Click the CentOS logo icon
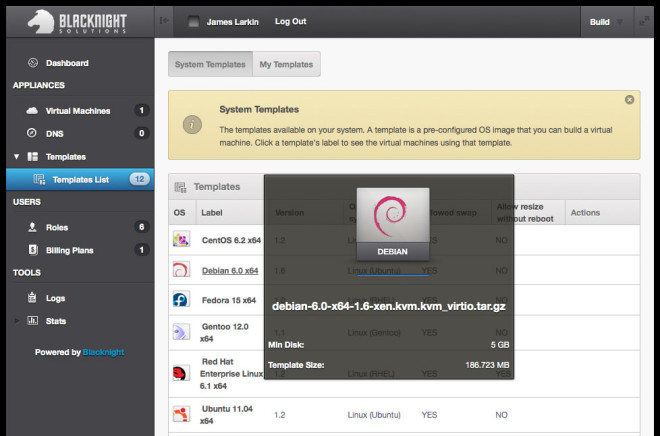Image resolution: width=660 pixels, height=436 pixels. pos(181,240)
